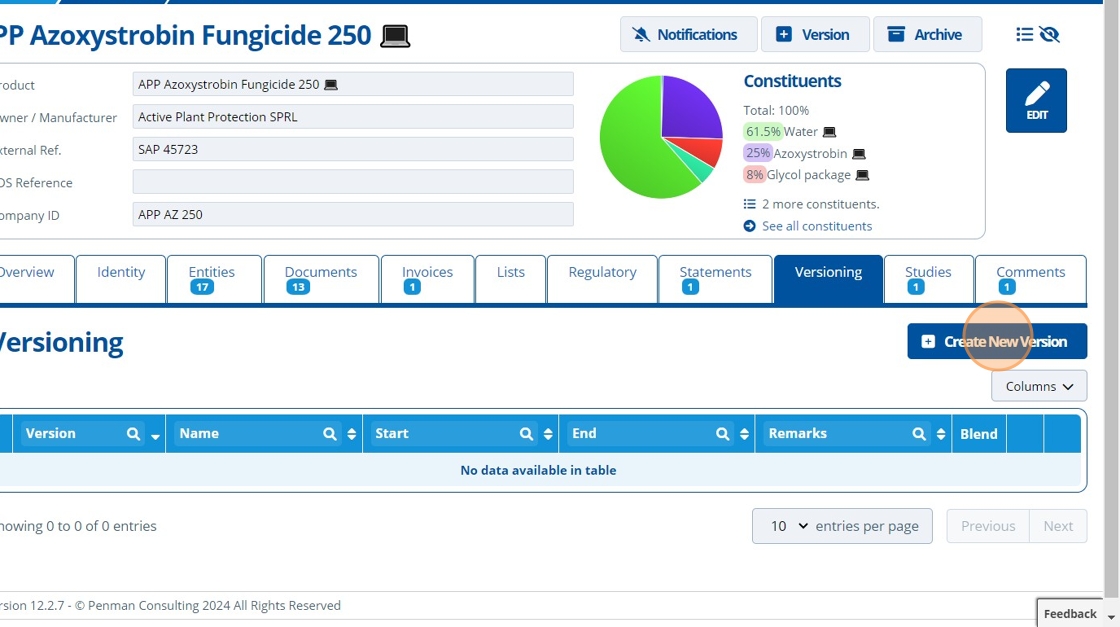The width and height of the screenshot is (1120, 627).
Task: Switch to the Lists tab
Action: [510, 279]
